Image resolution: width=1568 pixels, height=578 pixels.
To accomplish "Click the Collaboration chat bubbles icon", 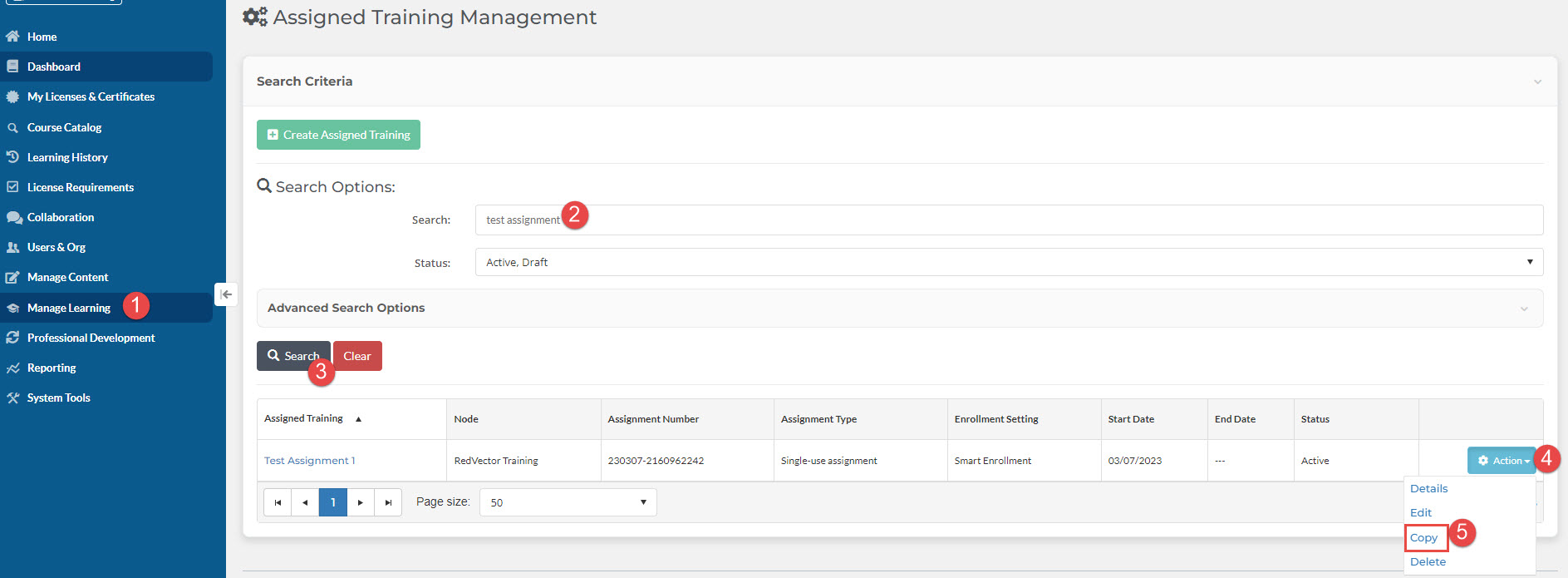I will (13, 217).
